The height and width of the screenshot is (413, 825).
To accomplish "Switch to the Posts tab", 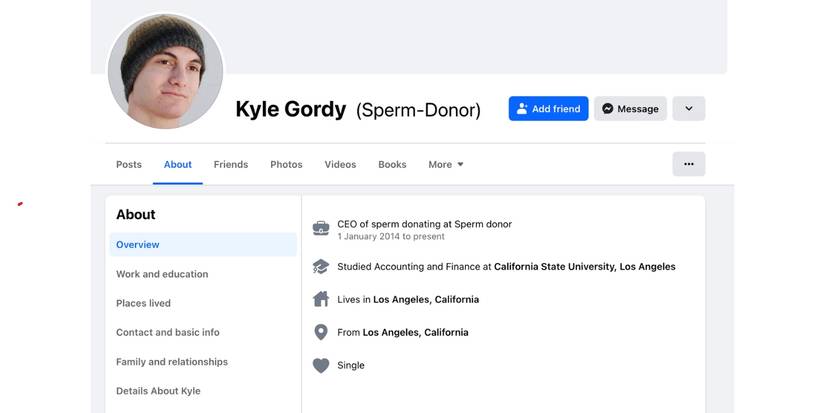I will coord(129,165).
